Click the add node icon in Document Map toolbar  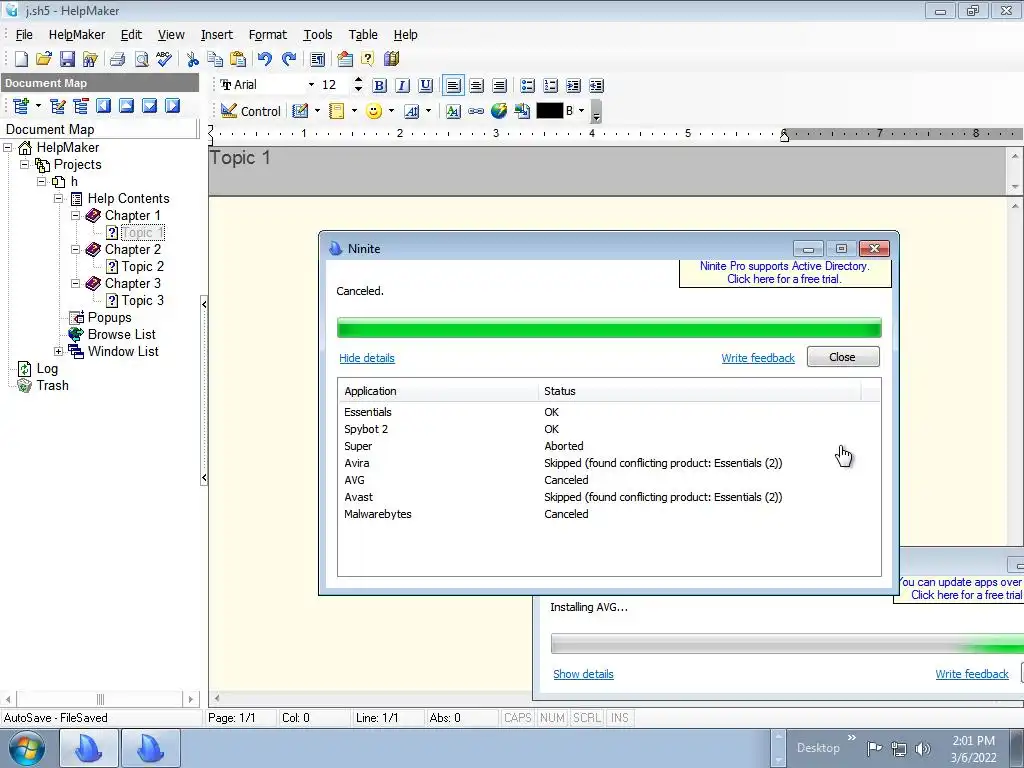[21, 106]
